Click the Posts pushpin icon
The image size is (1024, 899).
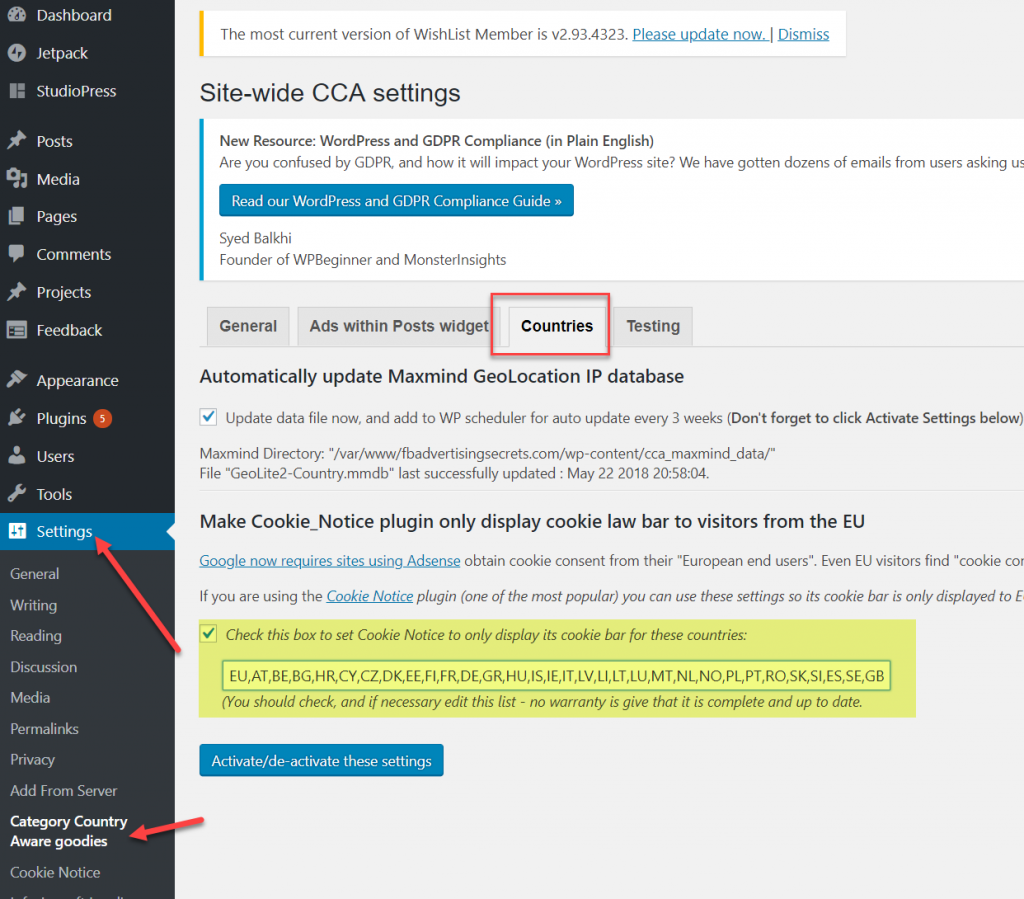17,140
